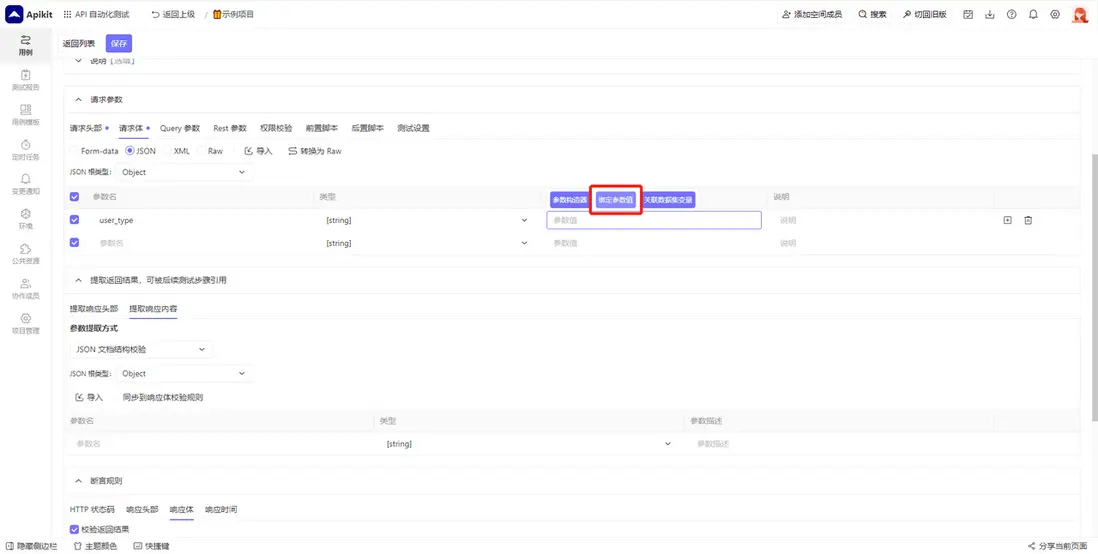Viewport: 1098px width, 554px height.
Task: Click the user avatar
Action: [1080, 14]
